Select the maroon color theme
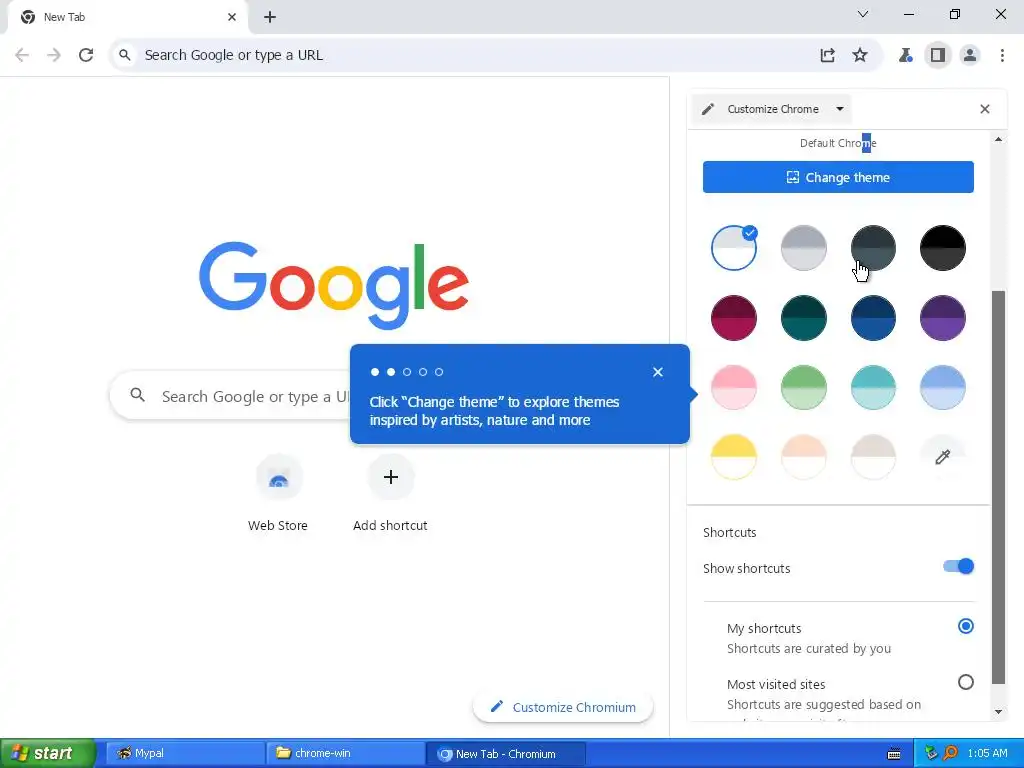Screen dimensions: 1024x768 pos(734,318)
